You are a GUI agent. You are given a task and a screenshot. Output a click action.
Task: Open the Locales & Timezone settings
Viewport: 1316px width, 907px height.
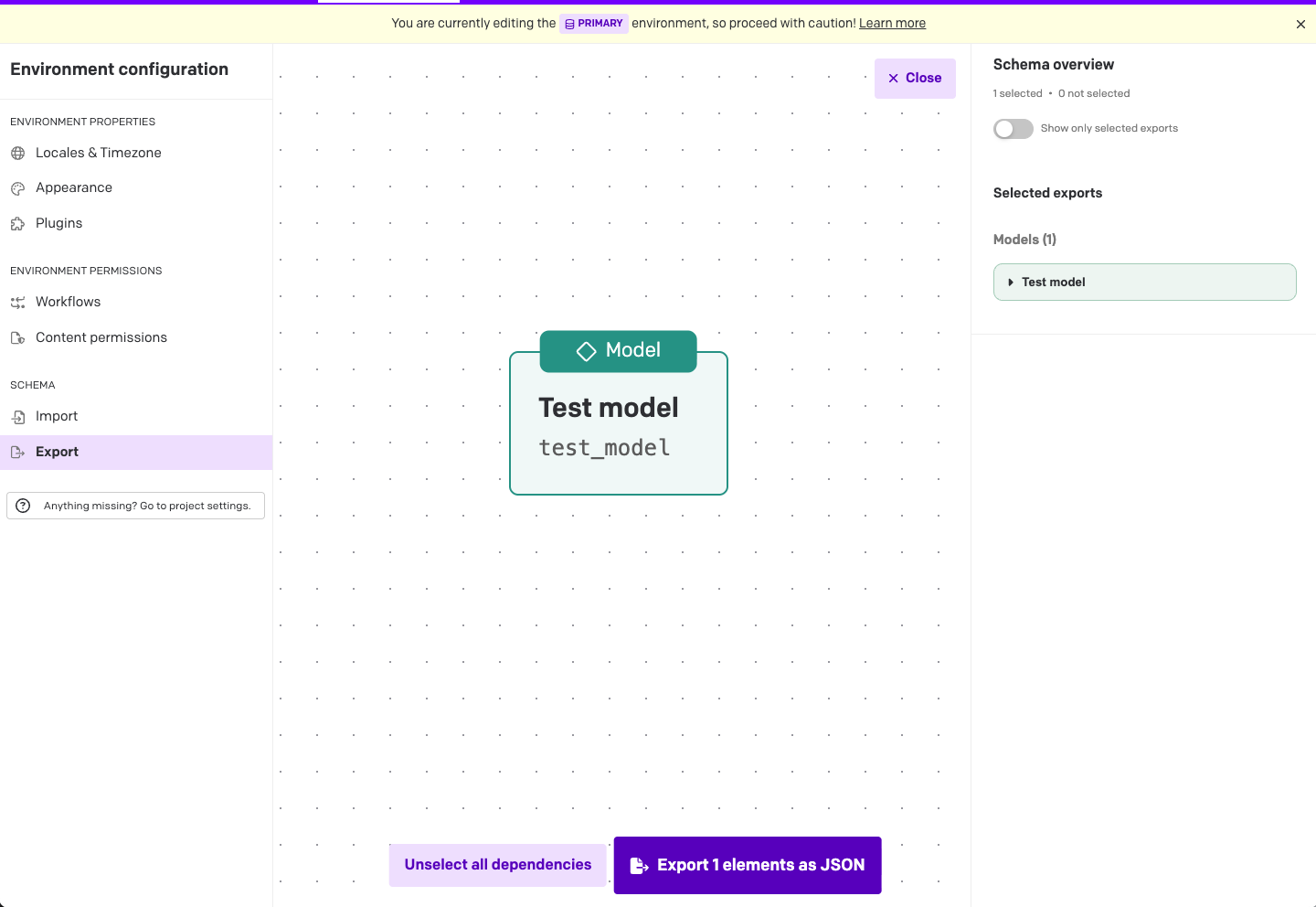[x=98, y=153]
